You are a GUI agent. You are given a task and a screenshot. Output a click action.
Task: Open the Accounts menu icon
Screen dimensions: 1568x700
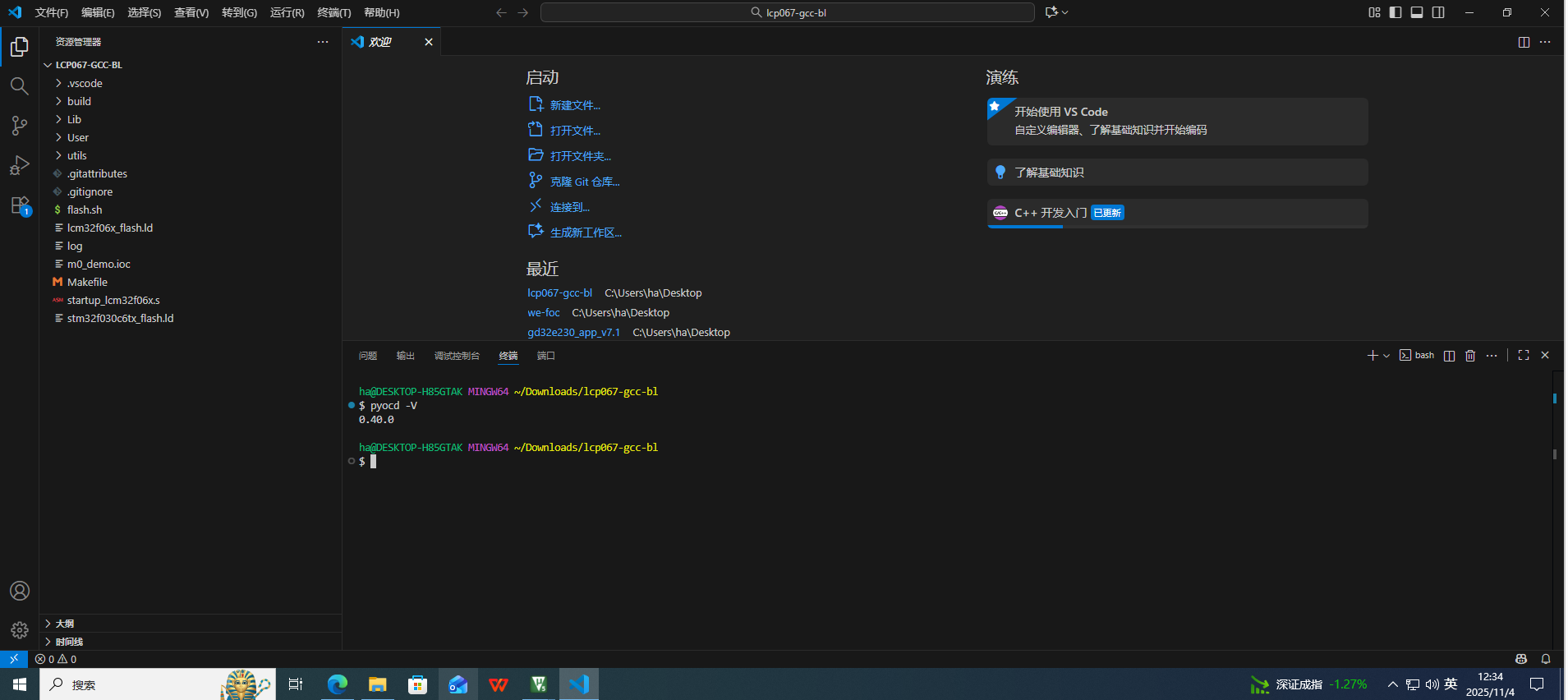19,591
